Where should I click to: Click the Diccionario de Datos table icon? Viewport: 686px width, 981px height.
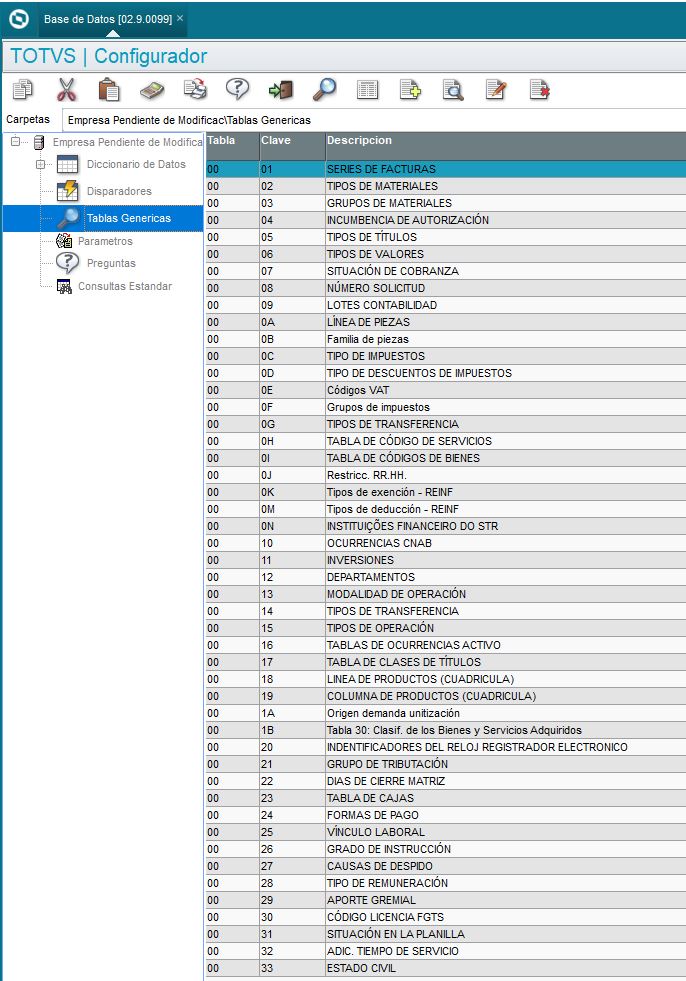68,165
